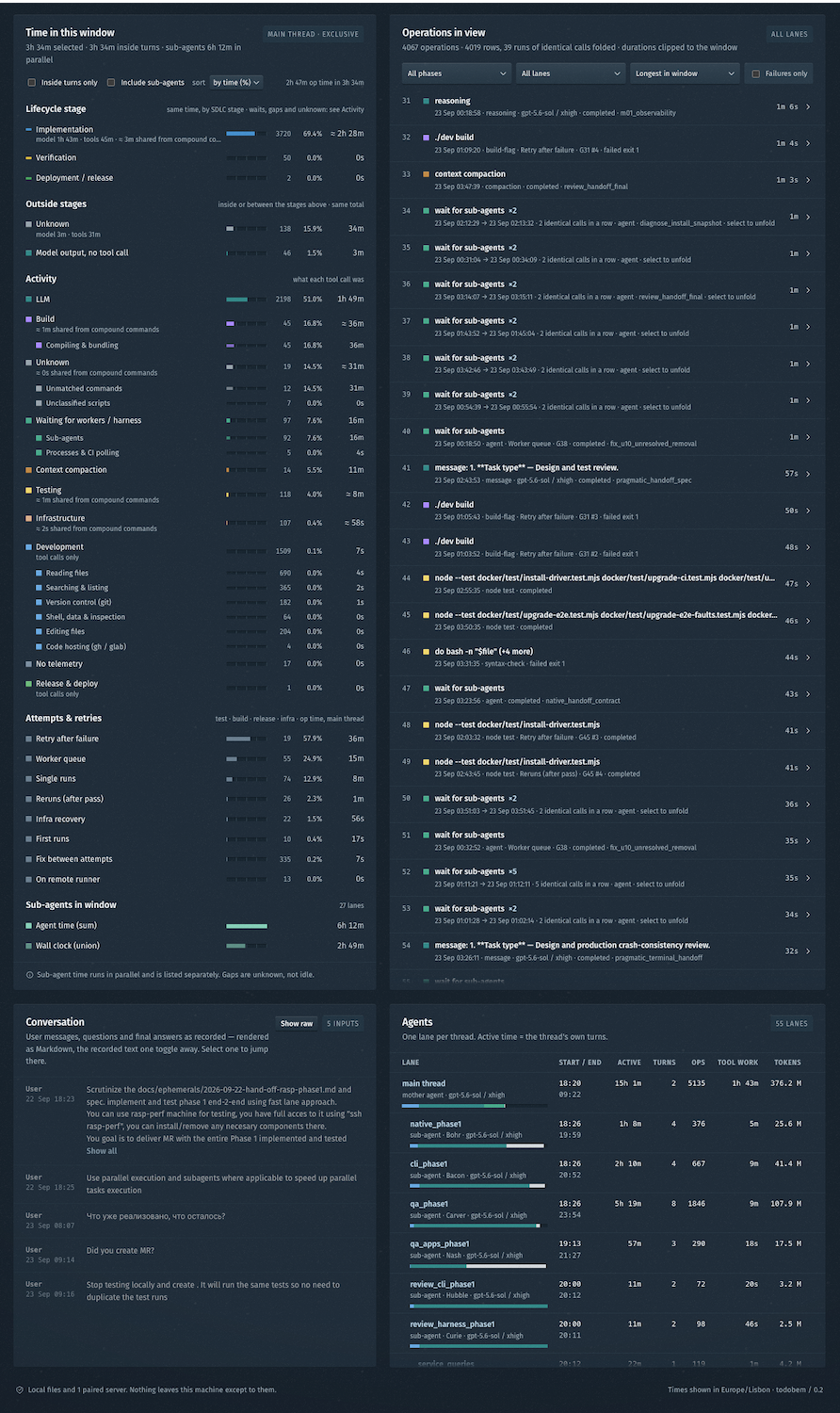Select the LLM activity row
The height and width of the screenshot is (1413, 840).
[x=195, y=300]
